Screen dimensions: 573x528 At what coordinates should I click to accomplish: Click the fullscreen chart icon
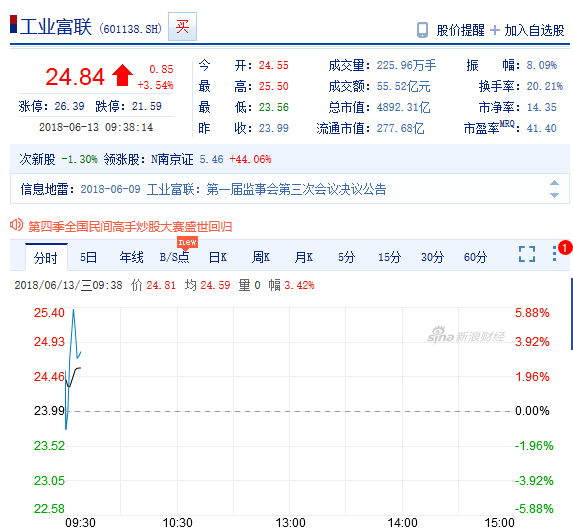tap(527, 254)
